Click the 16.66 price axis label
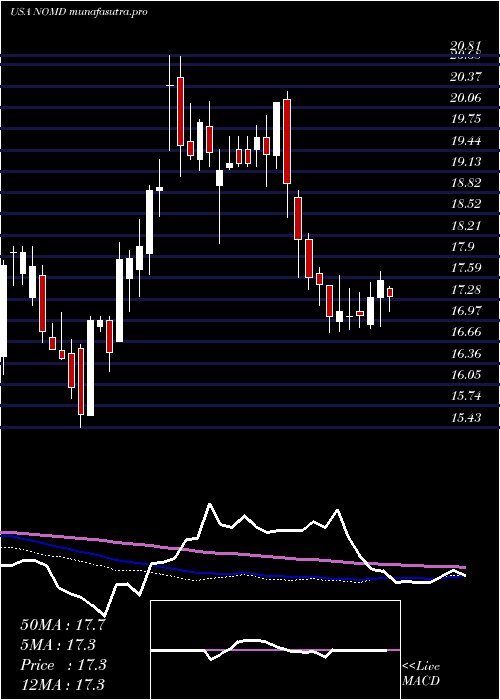 point(466,333)
